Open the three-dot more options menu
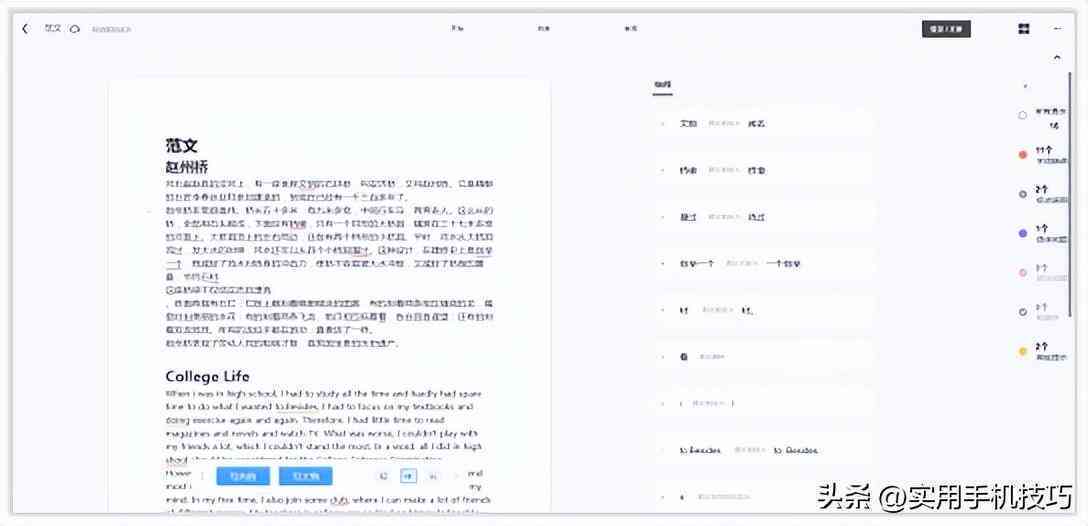 pos(1057,28)
